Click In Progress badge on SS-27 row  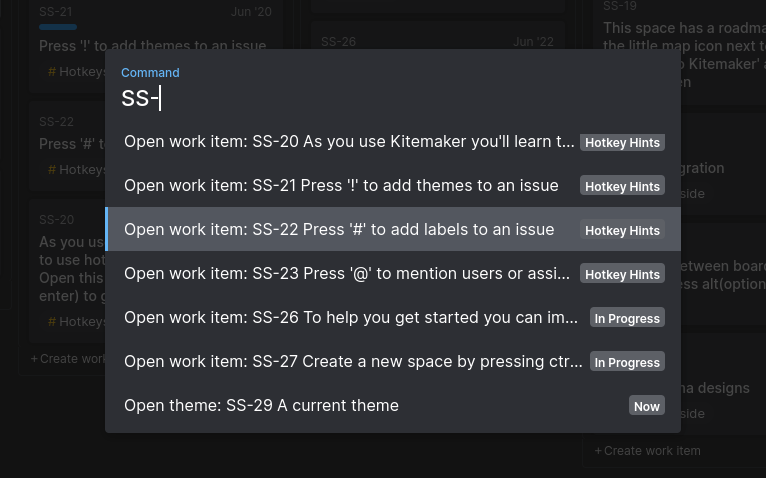pos(627,362)
